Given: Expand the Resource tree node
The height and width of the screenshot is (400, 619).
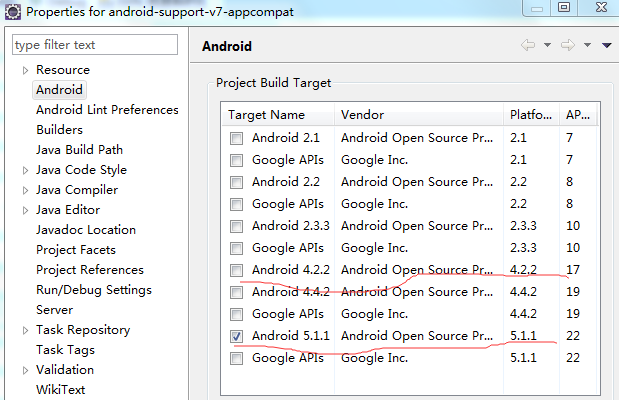Looking at the screenshot, I should 25,70.
